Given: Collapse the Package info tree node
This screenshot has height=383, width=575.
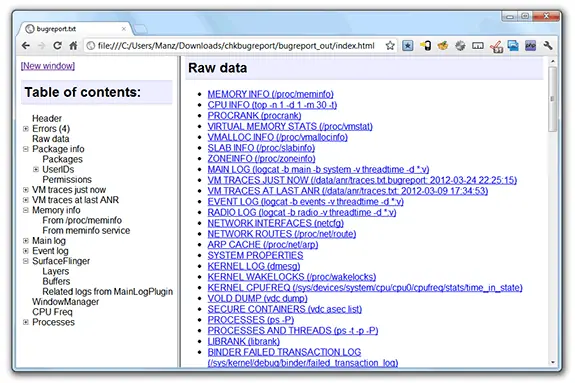Looking at the screenshot, I should (x=26, y=149).
